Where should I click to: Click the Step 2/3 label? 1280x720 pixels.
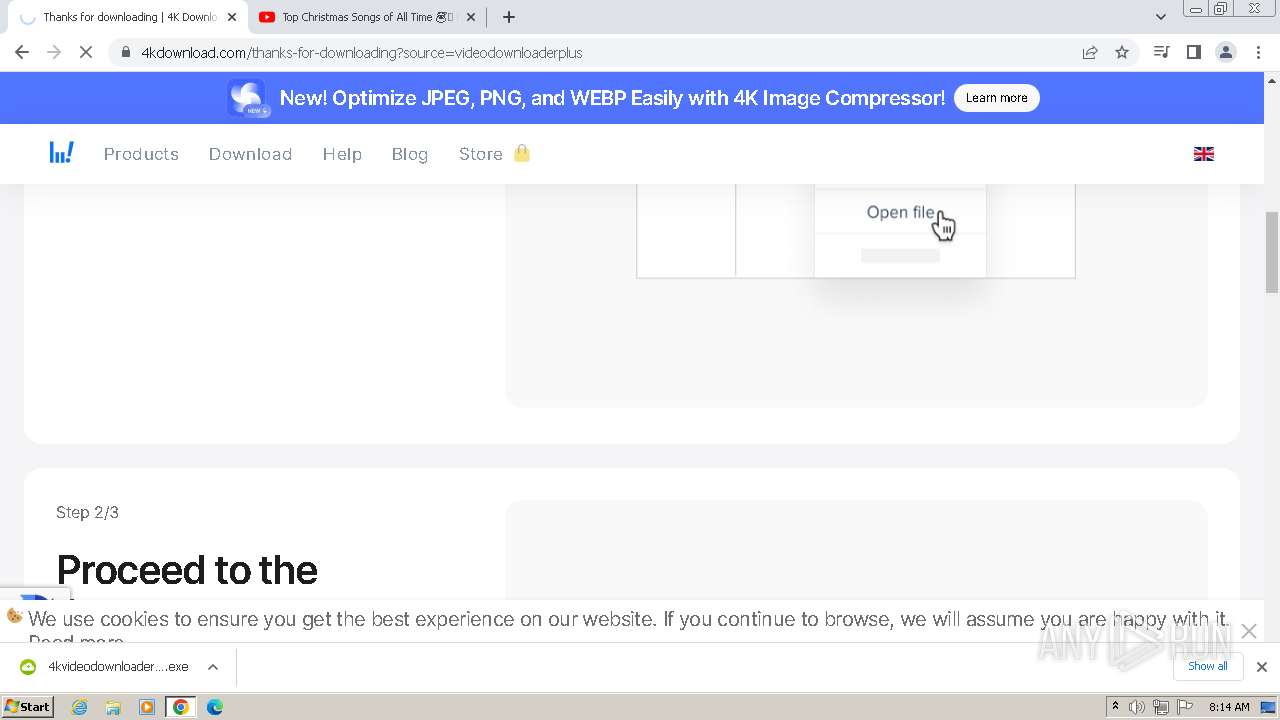87,512
